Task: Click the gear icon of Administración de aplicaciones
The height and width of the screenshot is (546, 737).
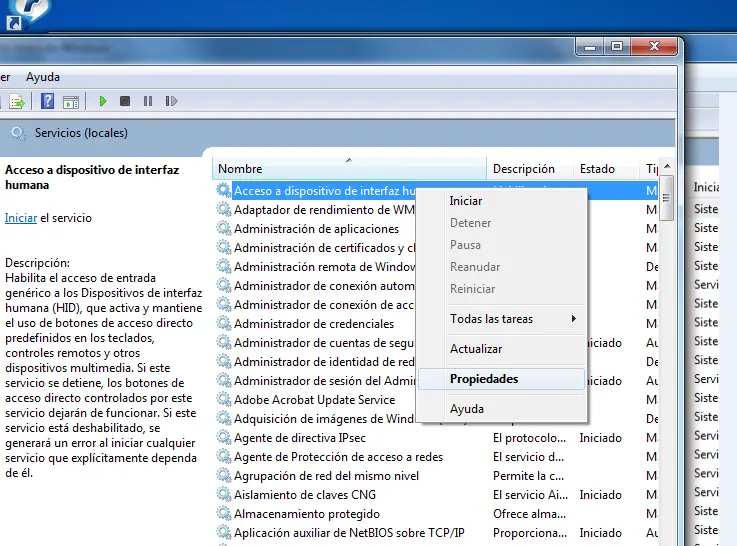Action: click(x=224, y=228)
